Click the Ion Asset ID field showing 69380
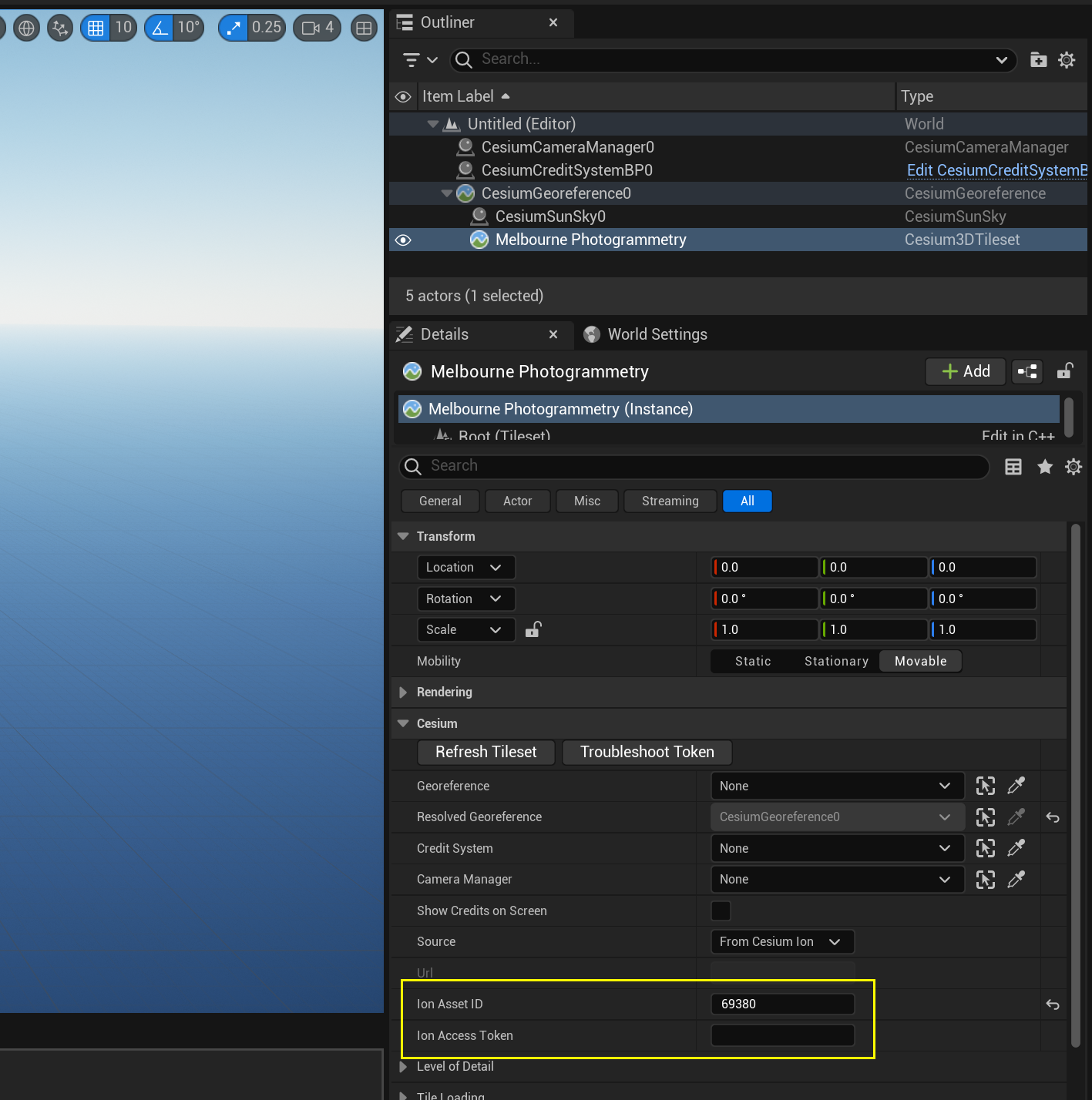The image size is (1092, 1100). tap(782, 1004)
